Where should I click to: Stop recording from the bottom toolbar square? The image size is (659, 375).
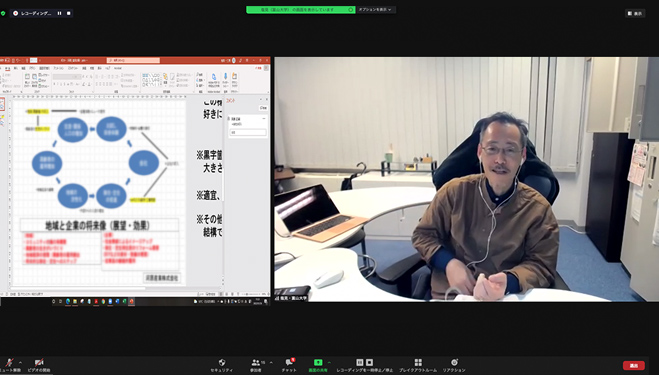click(x=369, y=362)
